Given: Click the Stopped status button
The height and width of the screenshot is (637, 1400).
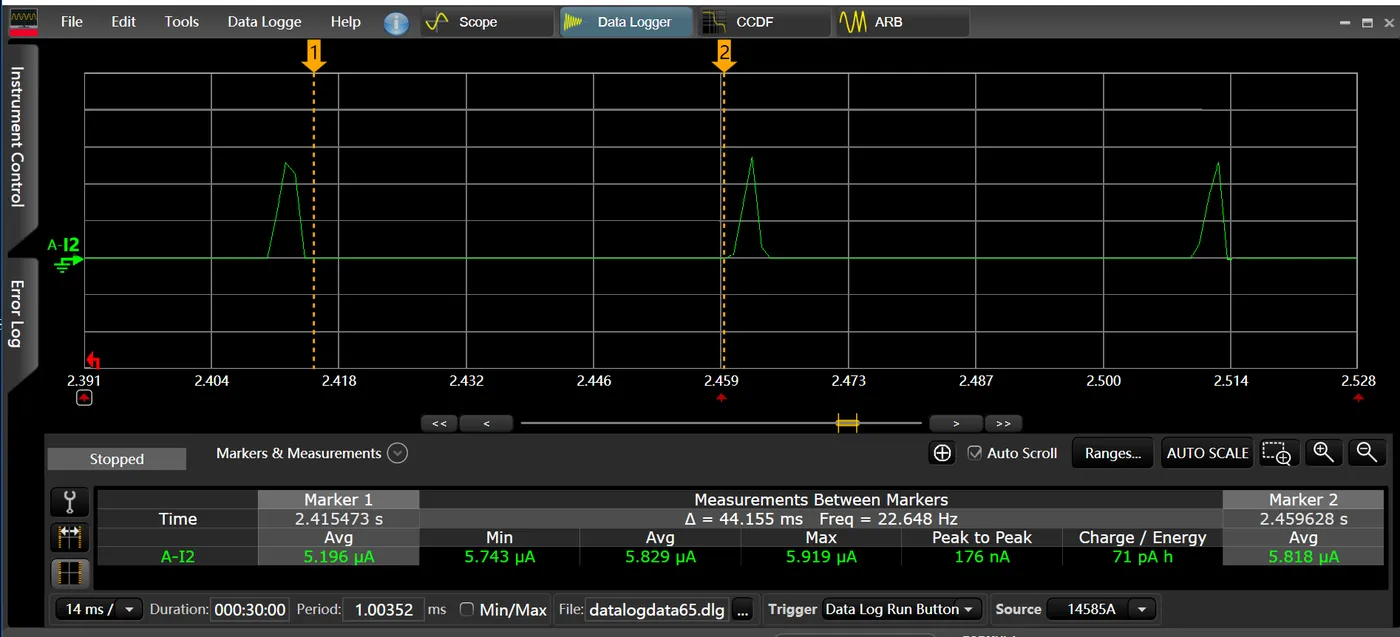Looking at the screenshot, I should [117, 459].
